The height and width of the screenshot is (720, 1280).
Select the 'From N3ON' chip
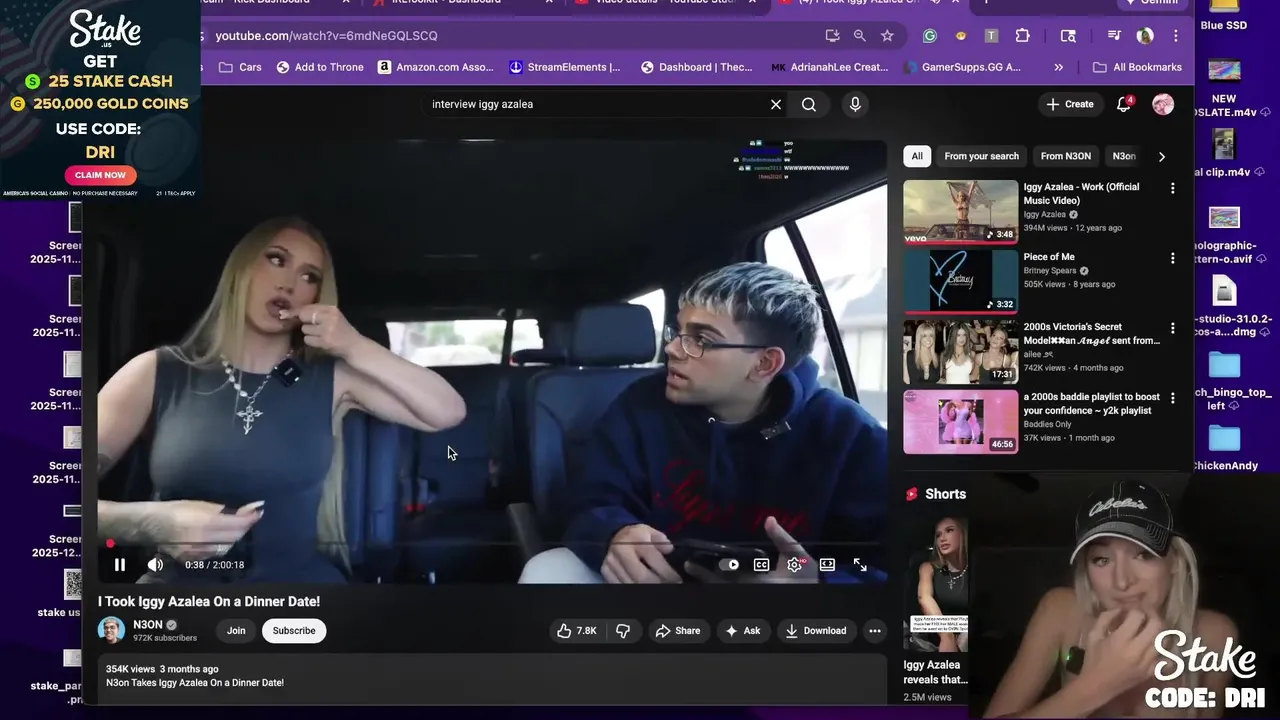point(1066,156)
